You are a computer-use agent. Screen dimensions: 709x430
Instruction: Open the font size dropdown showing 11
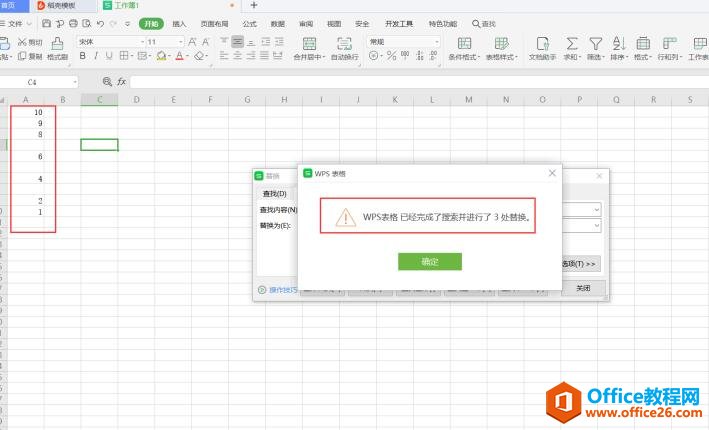(181, 42)
